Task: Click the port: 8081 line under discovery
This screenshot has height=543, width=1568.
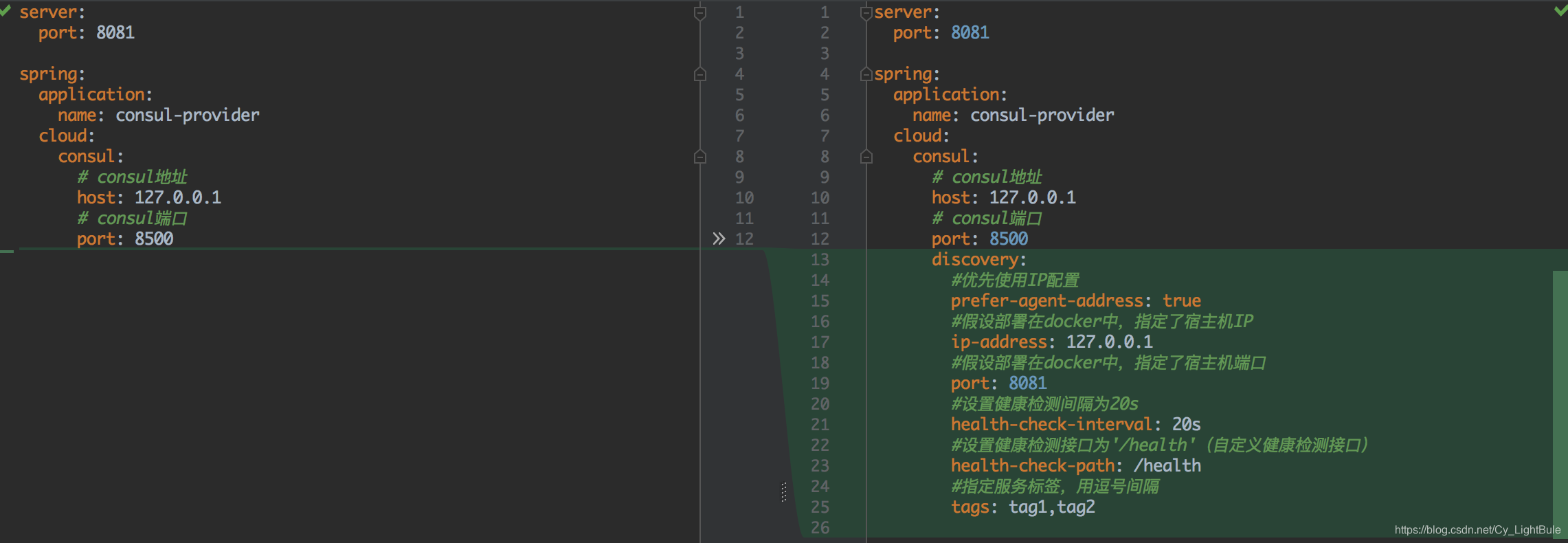Action: (x=999, y=383)
